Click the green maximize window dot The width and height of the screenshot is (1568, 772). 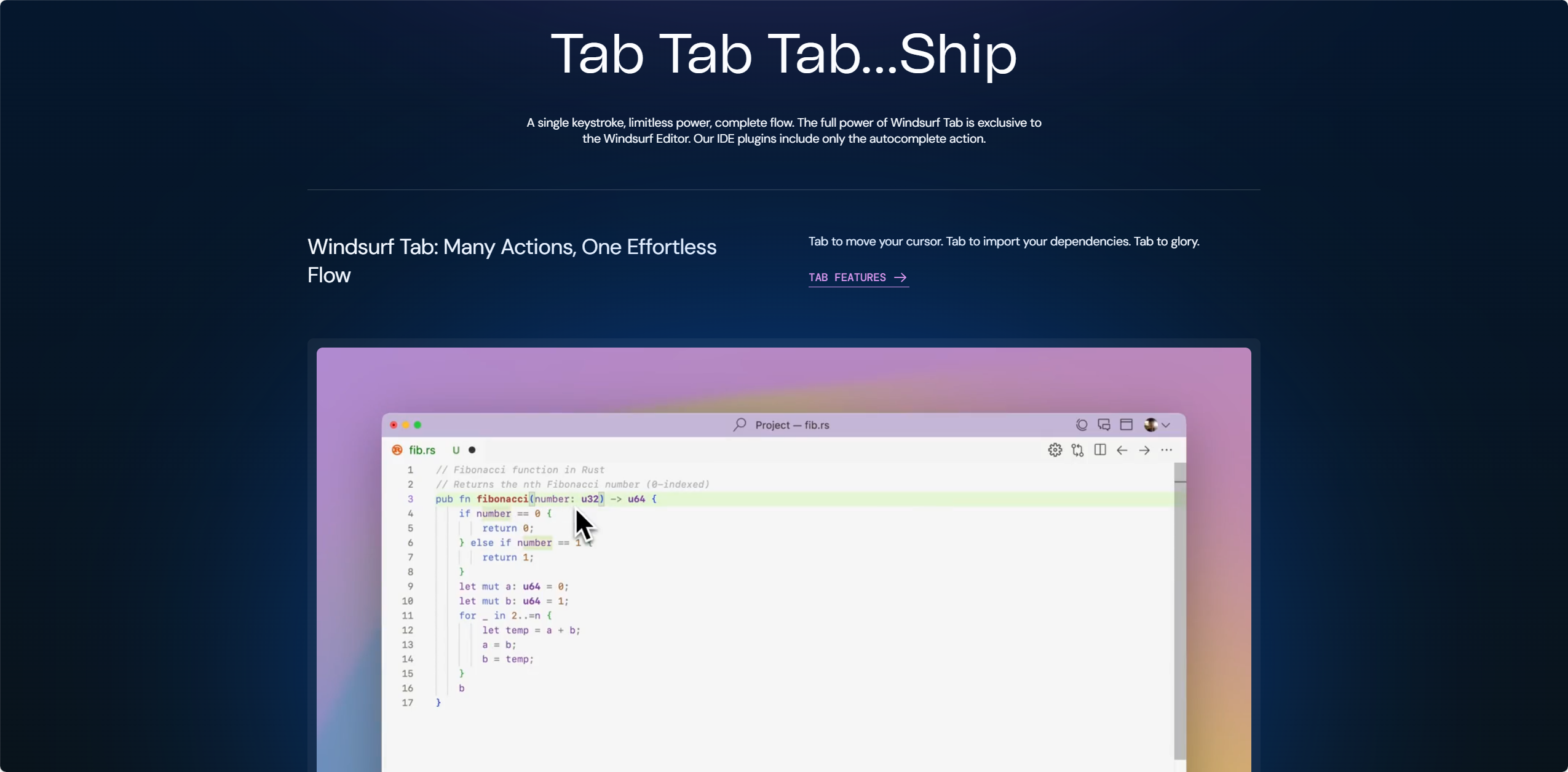pos(418,425)
